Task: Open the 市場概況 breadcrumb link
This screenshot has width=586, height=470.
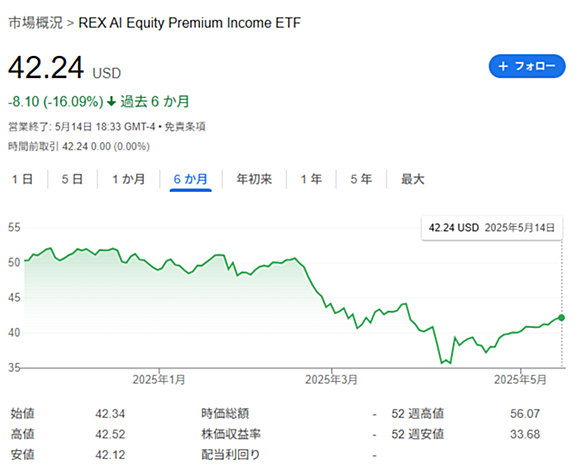Action: [36, 23]
